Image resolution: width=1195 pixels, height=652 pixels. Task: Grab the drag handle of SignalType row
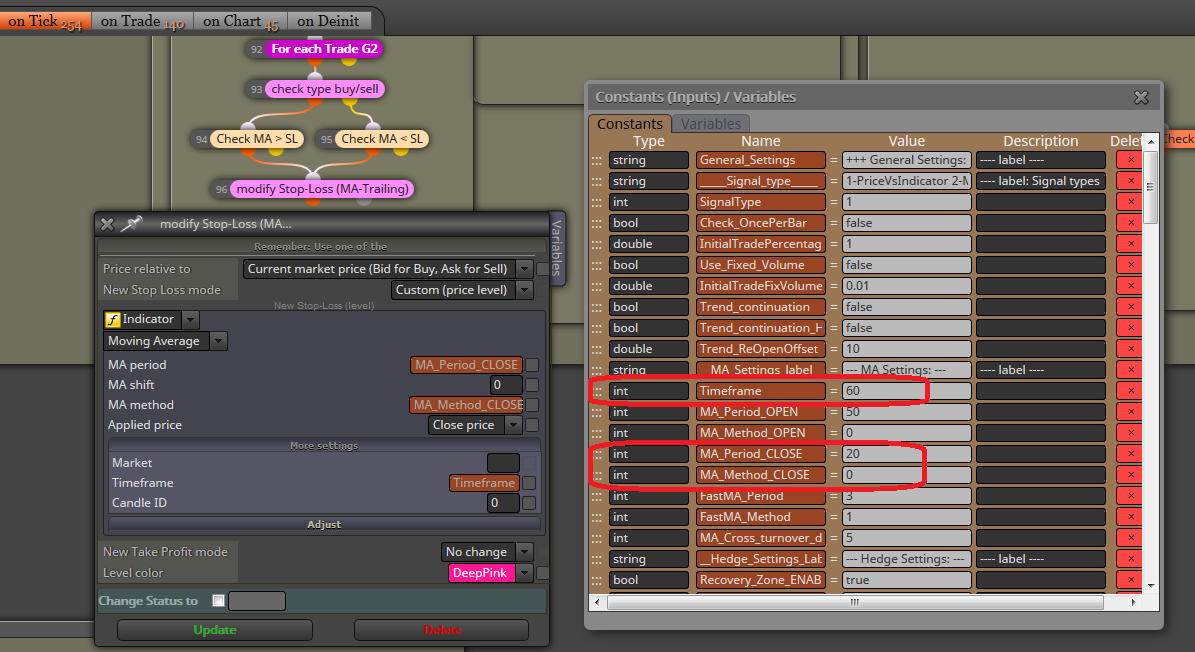(x=597, y=203)
